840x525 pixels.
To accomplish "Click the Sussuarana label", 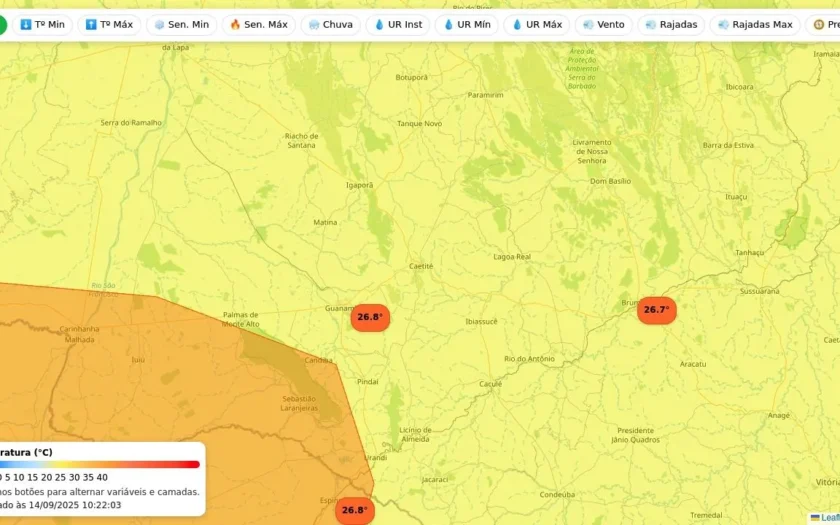I will [x=760, y=291].
